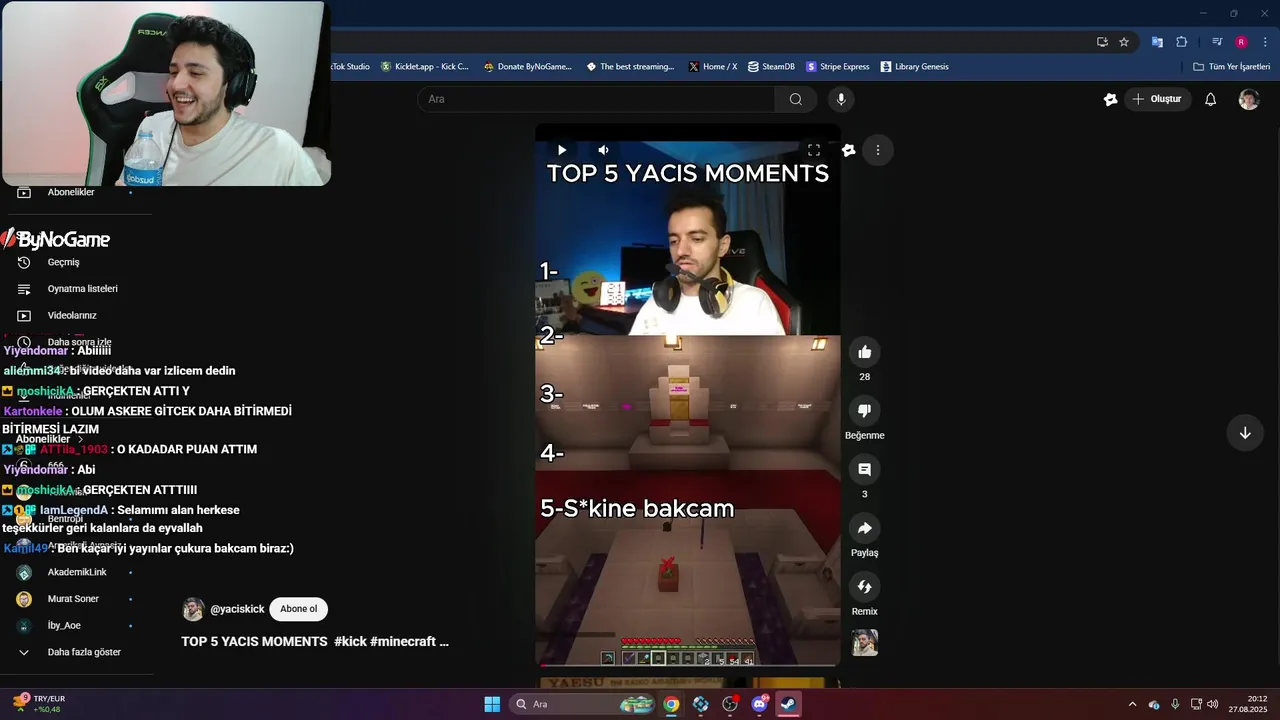This screenshot has width=1280, height=720.
Task: Click the taskbar search box Ara
Action: click(x=583, y=704)
